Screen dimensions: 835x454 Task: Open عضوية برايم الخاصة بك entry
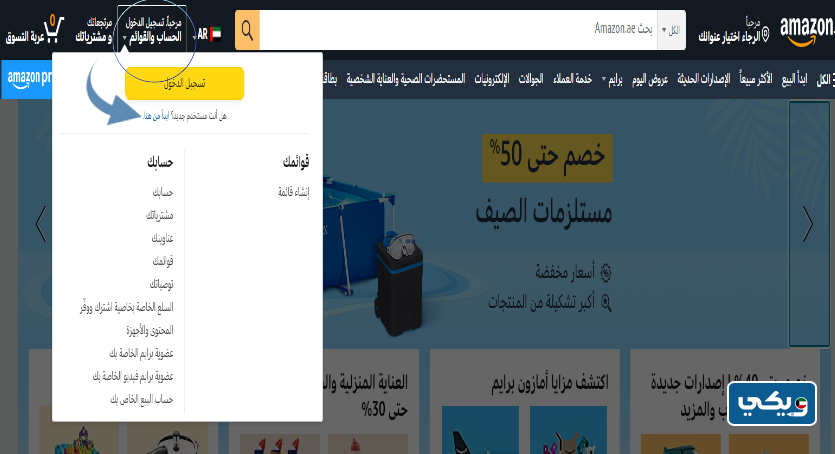point(141,353)
